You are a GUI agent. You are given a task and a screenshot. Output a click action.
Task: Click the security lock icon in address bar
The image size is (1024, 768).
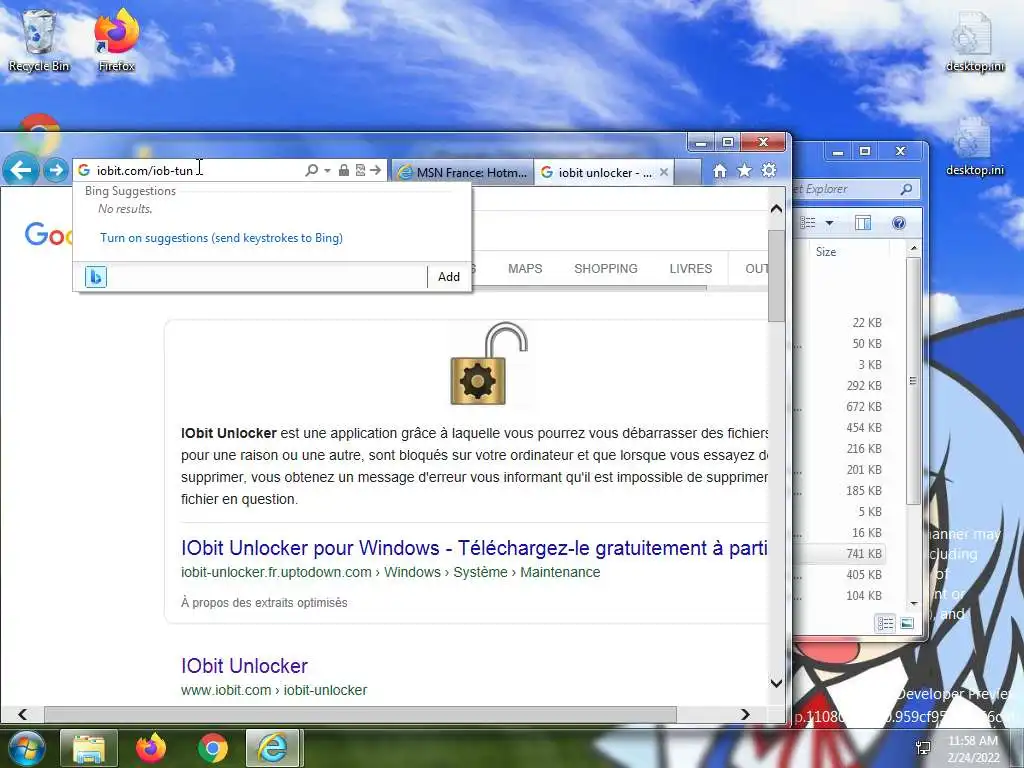pos(344,170)
